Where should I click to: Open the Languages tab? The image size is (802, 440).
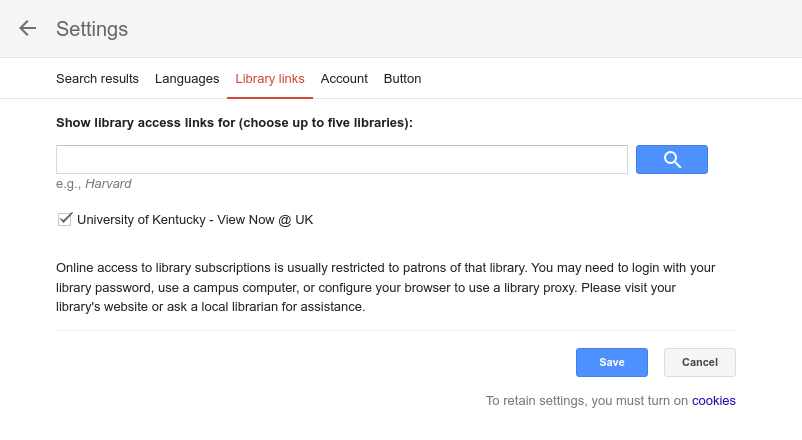pyautogui.click(x=187, y=79)
